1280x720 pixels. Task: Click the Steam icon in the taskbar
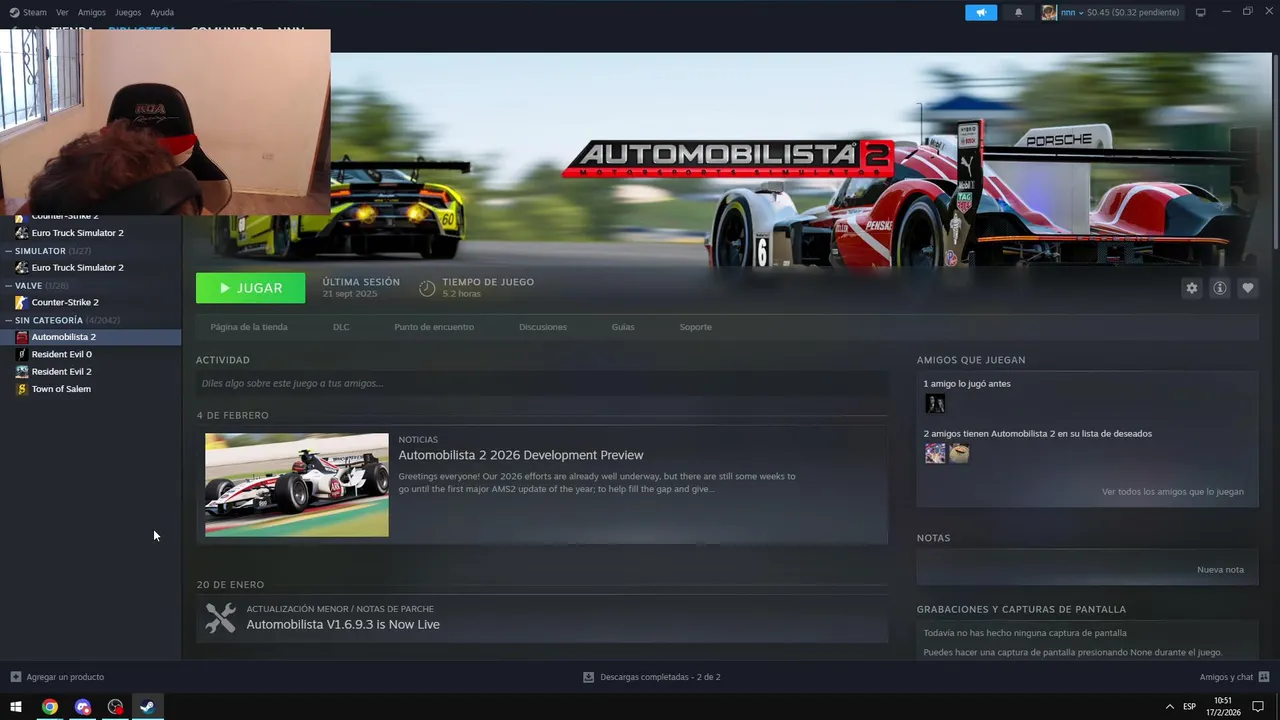(x=147, y=706)
